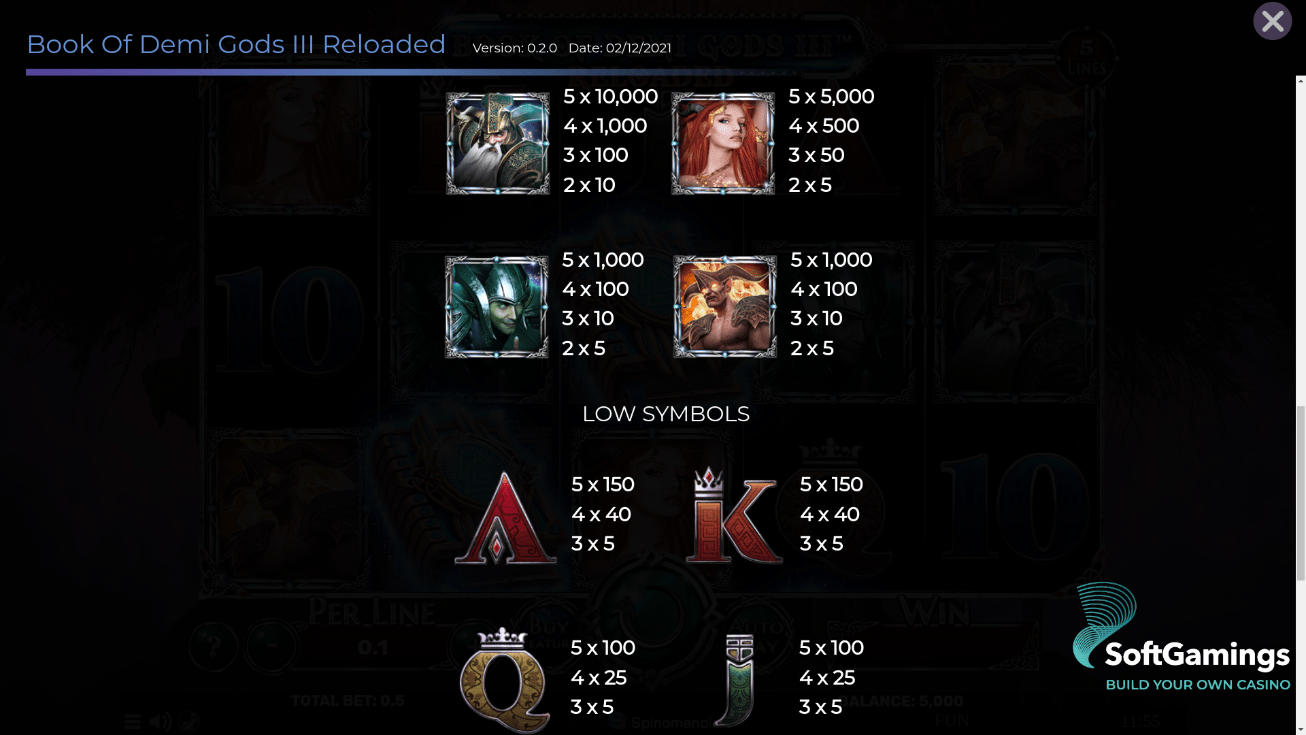This screenshot has height=735, width=1306.
Task: Close the paytable overlay with X
Action: click(x=1272, y=21)
